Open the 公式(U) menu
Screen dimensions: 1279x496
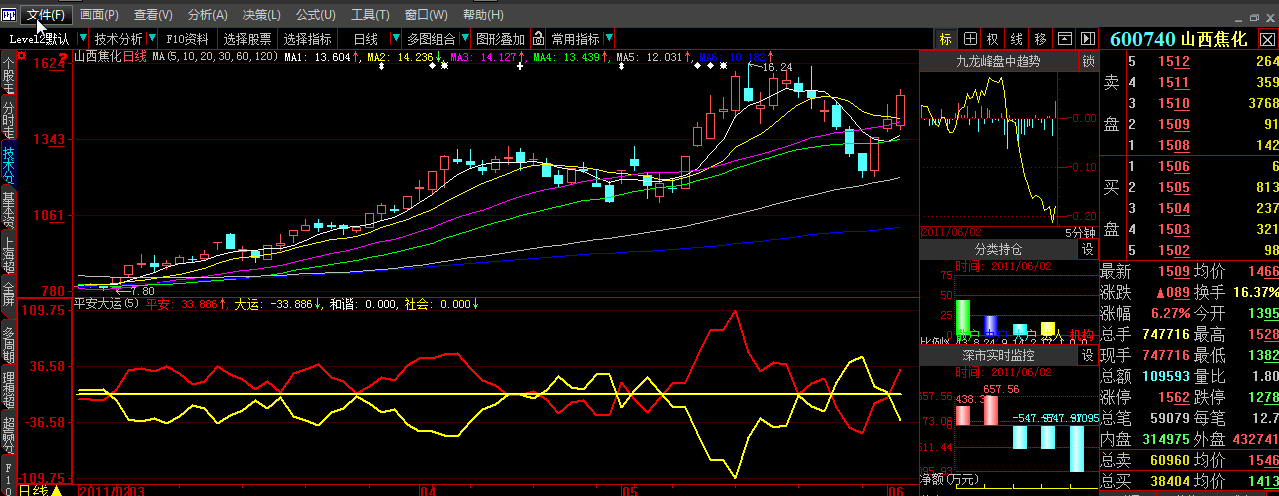click(315, 15)
